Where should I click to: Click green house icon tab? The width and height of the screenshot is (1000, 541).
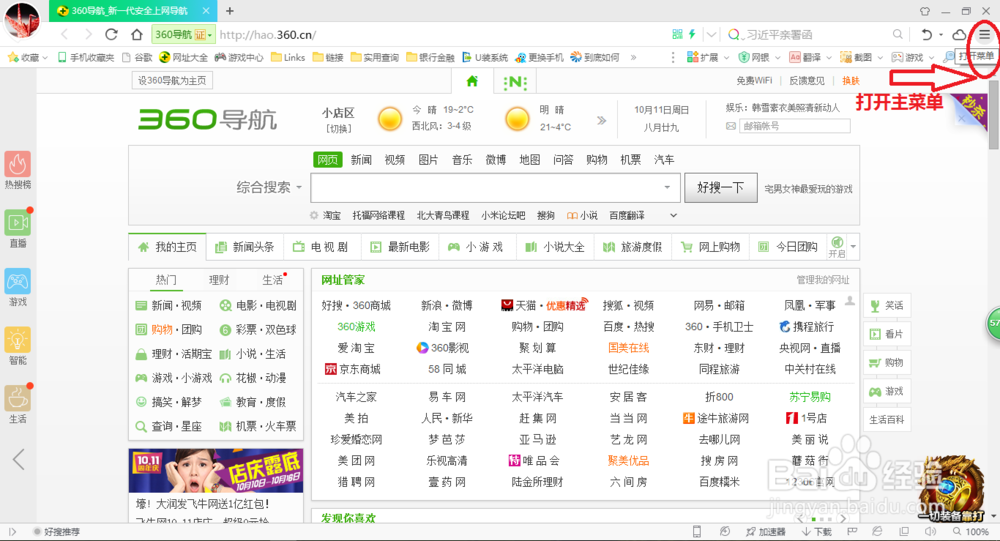coord(472,81)
